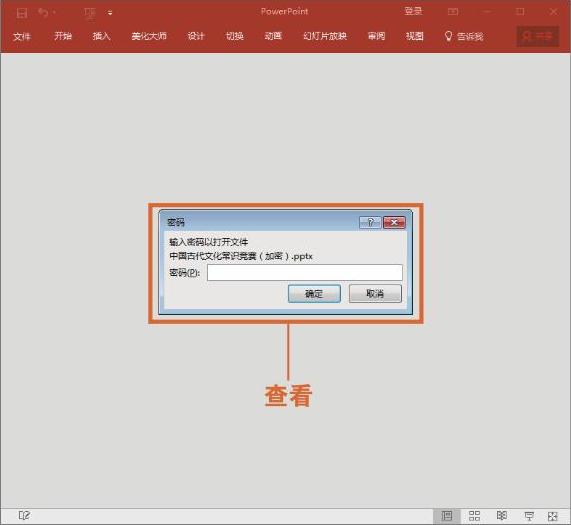Minimize the PowerPoint window
The height and width of the screenshot is (525, 571).
tap(487, 12)
